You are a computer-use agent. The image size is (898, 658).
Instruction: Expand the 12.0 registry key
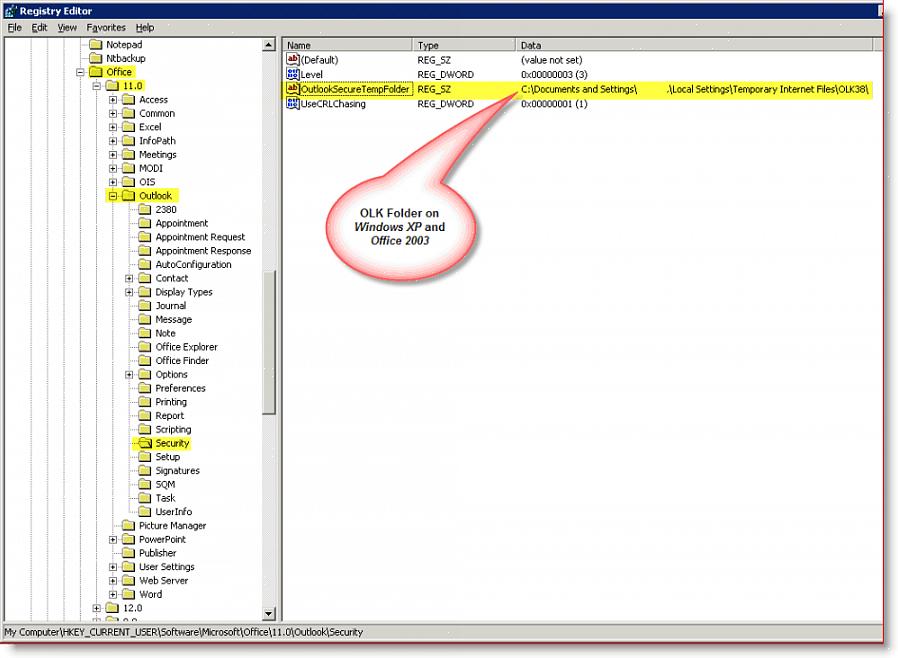click(x=97, y=608)
